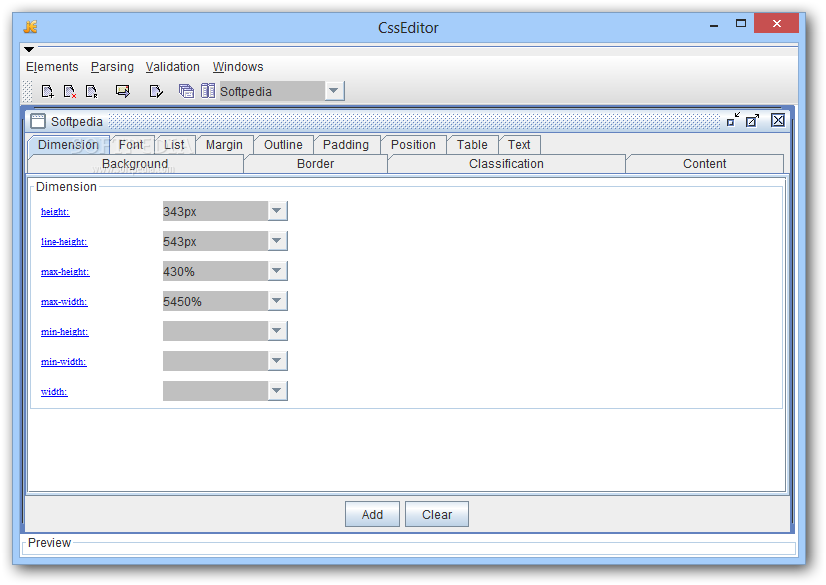Iconify the Softpedia internal frame
Viewport: 826px width, 585px height.
733,120
